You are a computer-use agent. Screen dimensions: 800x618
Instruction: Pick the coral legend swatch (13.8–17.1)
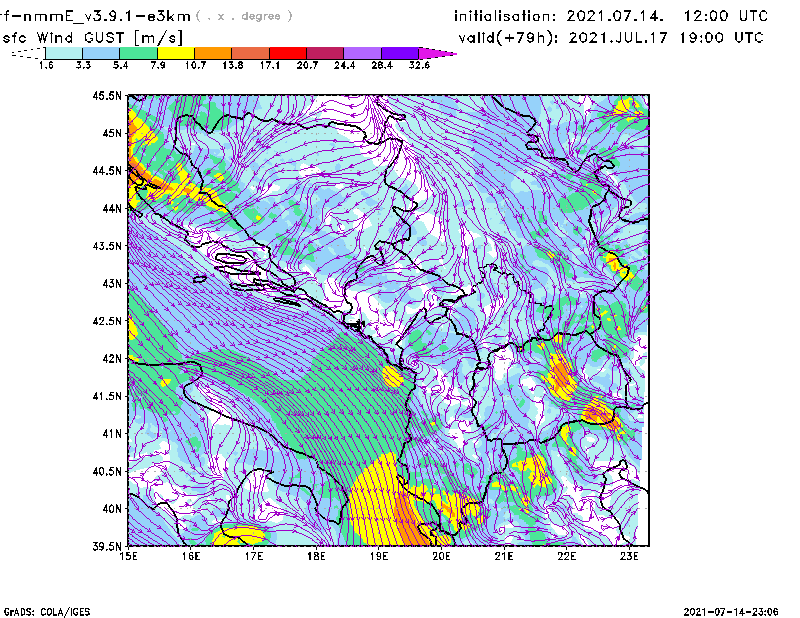(251, 53)
